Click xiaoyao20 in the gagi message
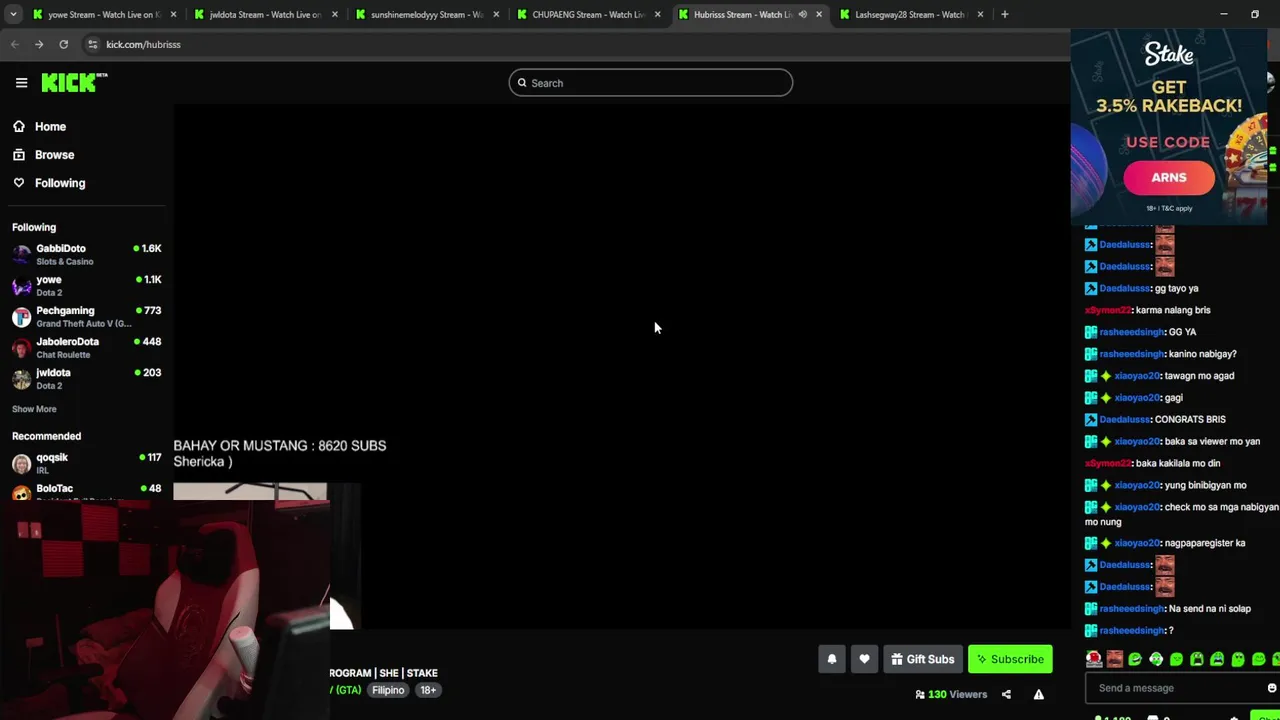 (1137, 398)
